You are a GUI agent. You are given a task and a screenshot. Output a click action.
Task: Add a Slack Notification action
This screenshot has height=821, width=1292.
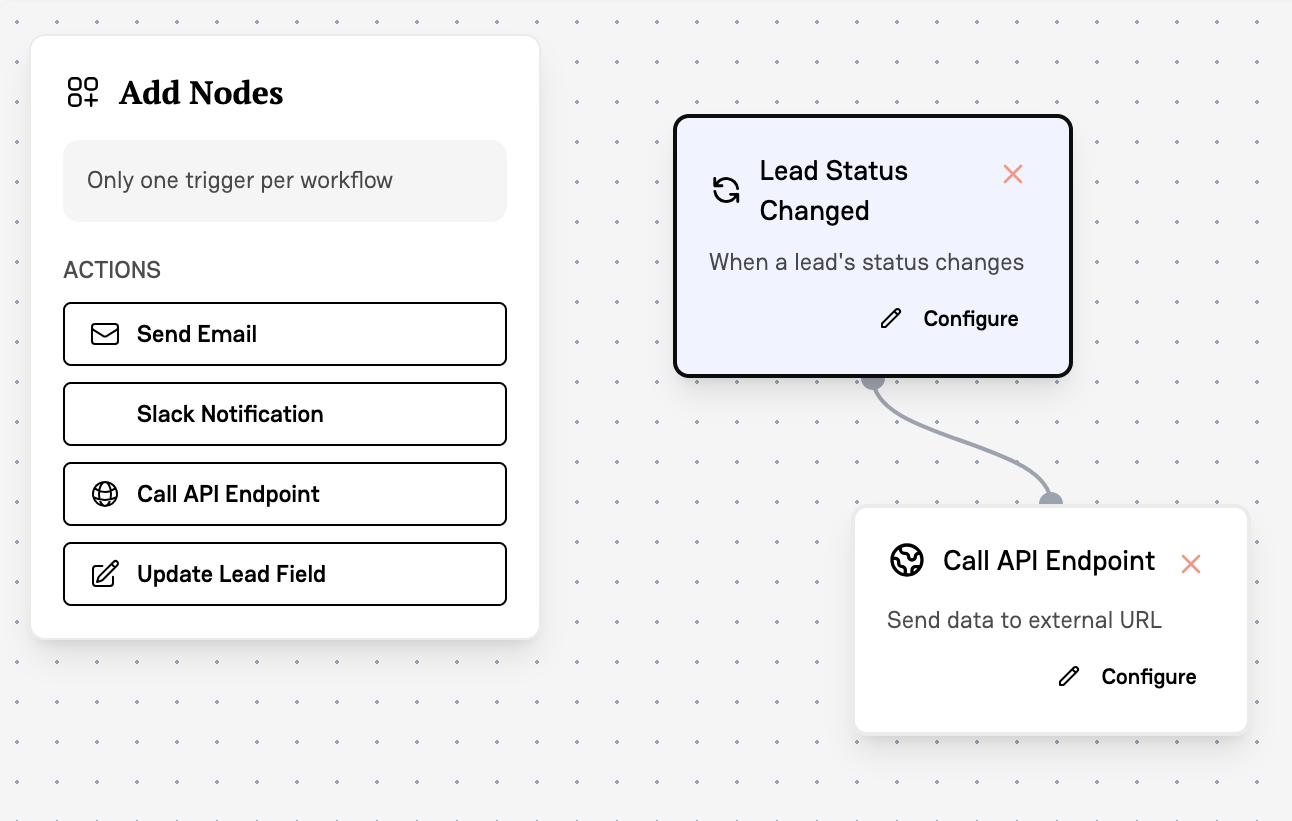[x=285, y=414]
